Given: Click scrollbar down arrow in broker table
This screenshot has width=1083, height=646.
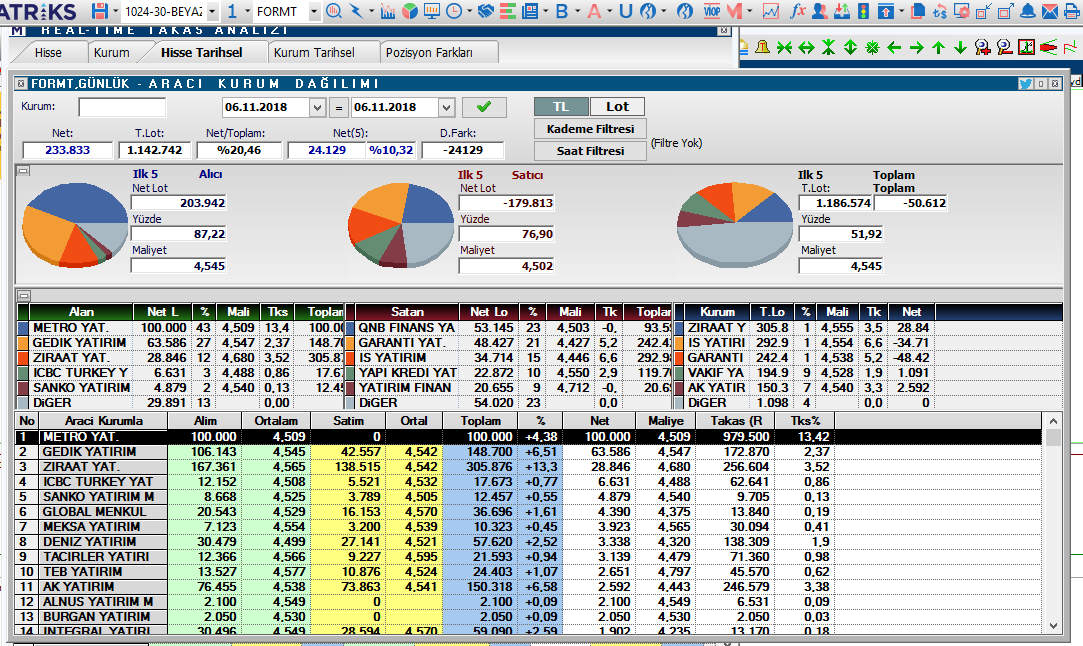Looking at the screenshot, I should pyautogui.click(x=1053, y=626).
